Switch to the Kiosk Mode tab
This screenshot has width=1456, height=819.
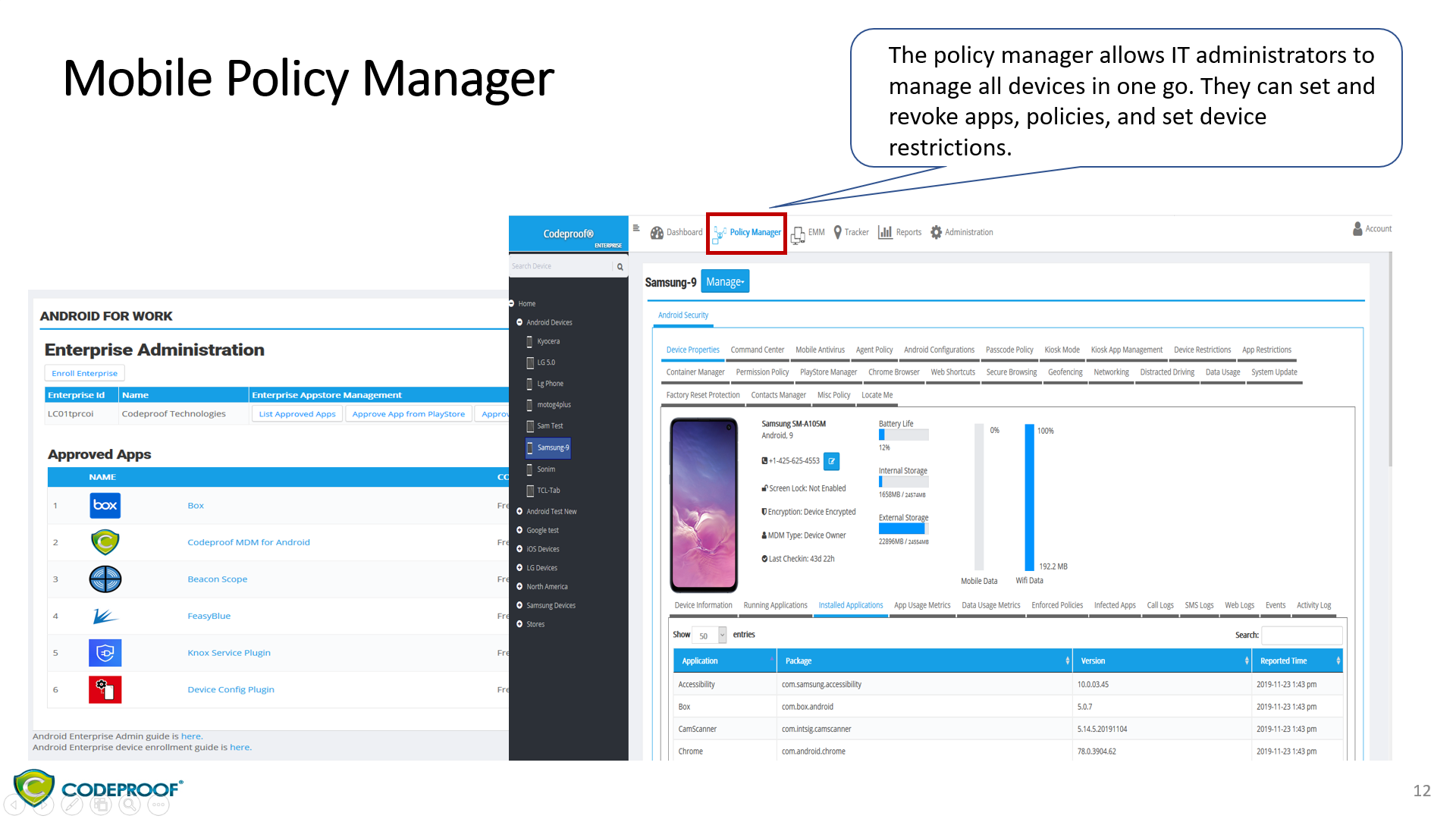point(1062,350)
